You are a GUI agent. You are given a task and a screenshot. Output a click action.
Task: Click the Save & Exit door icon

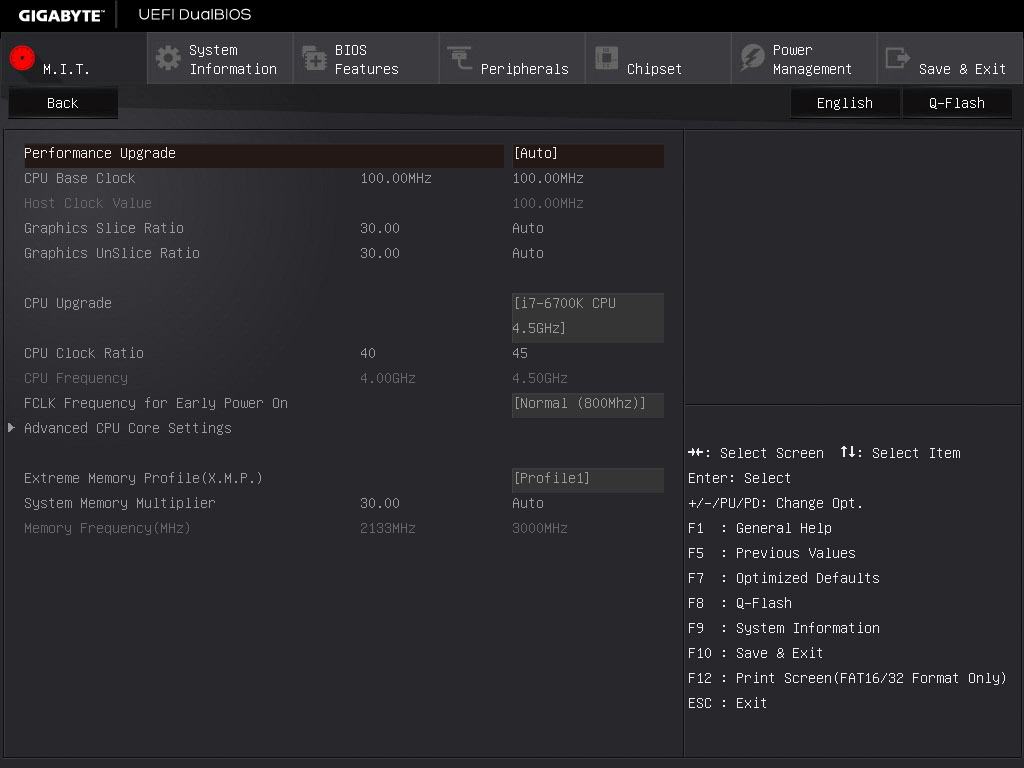tap(898, 58)
